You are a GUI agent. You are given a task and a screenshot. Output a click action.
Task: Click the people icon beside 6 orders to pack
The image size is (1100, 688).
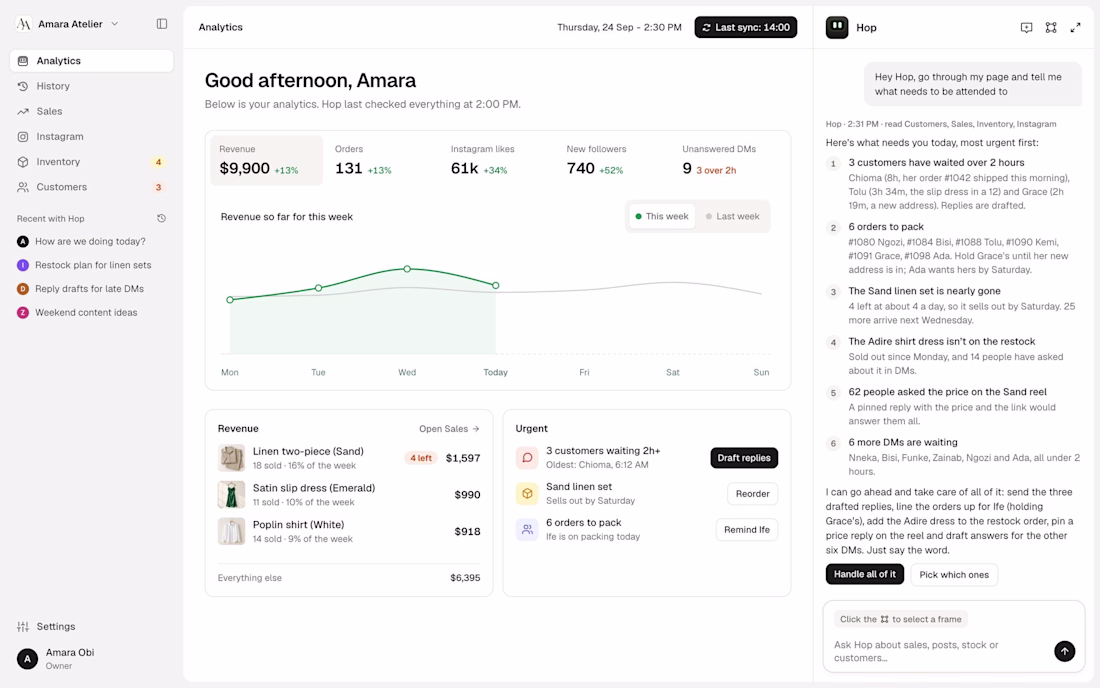tap(527, 530)
